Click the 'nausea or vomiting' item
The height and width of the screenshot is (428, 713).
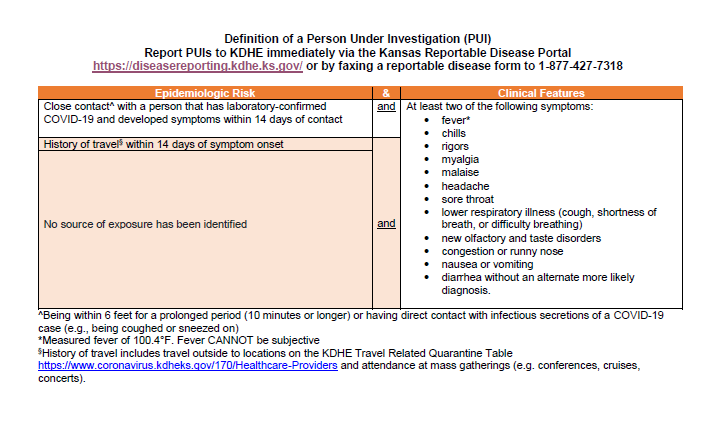pyautogui.click(x=487, y=264)
